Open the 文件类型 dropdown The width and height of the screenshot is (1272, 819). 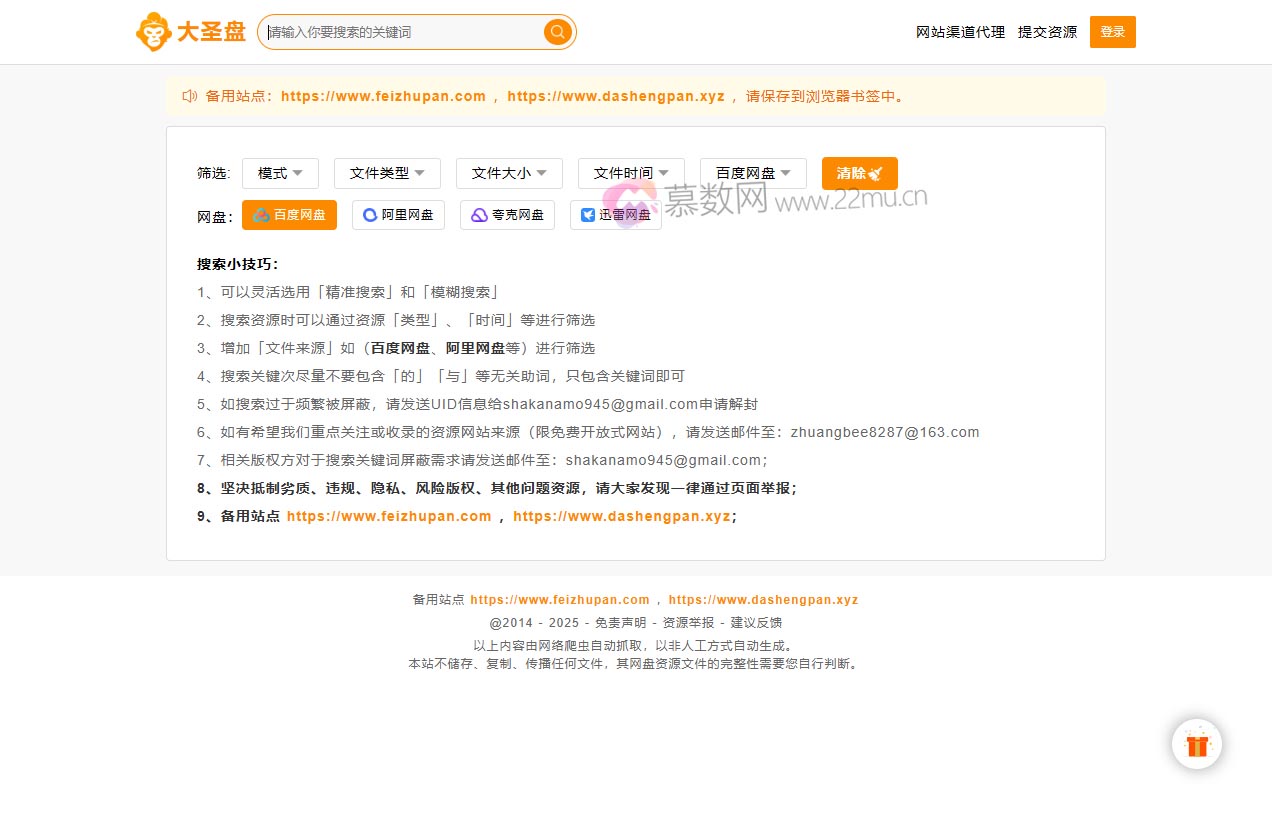(387, 173)
